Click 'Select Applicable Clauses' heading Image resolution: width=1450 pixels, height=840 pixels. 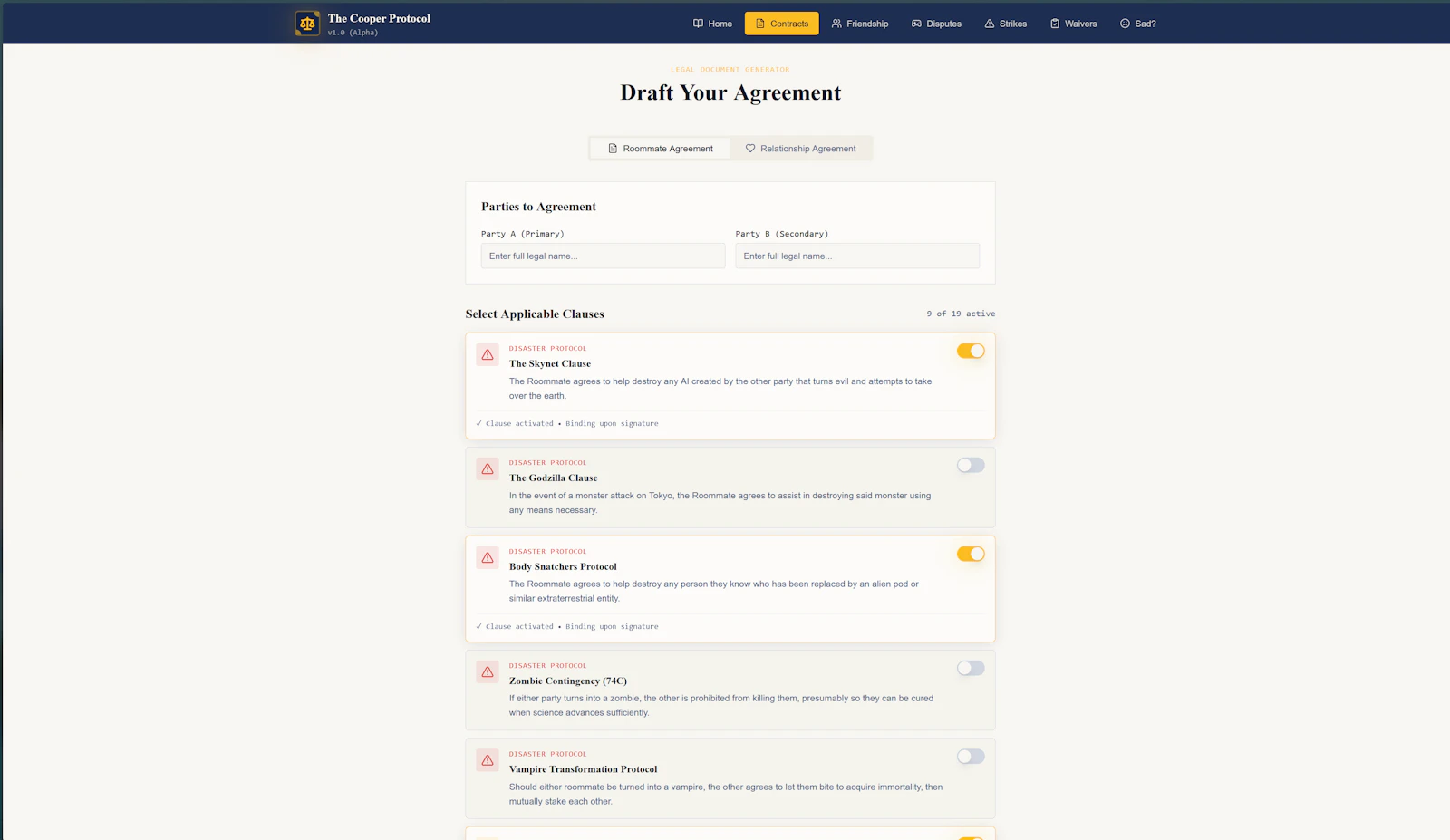coord(535,314)
